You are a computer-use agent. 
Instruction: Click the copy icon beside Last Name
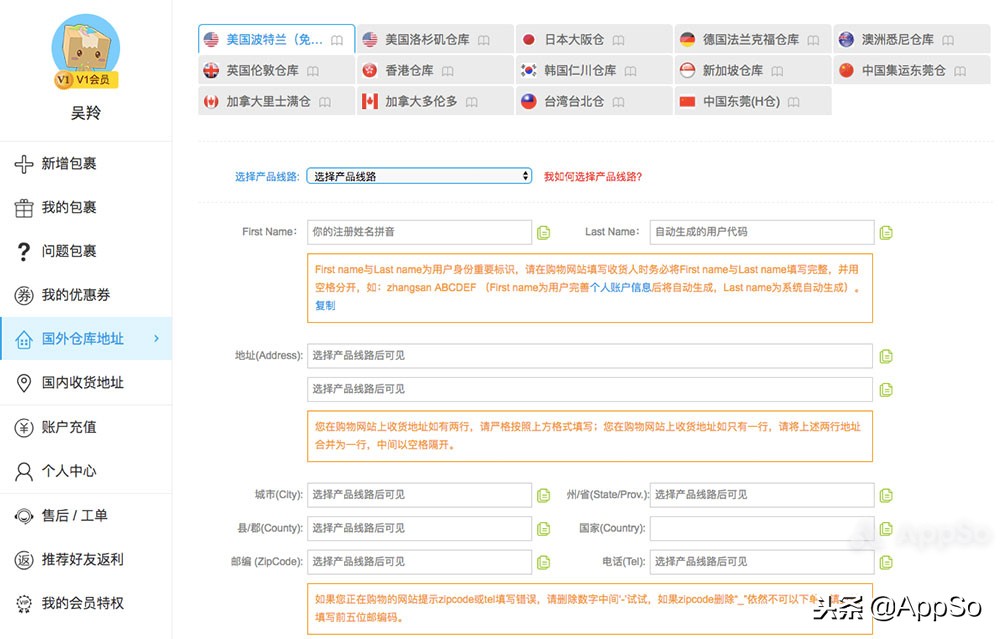(x=886, y=232)
